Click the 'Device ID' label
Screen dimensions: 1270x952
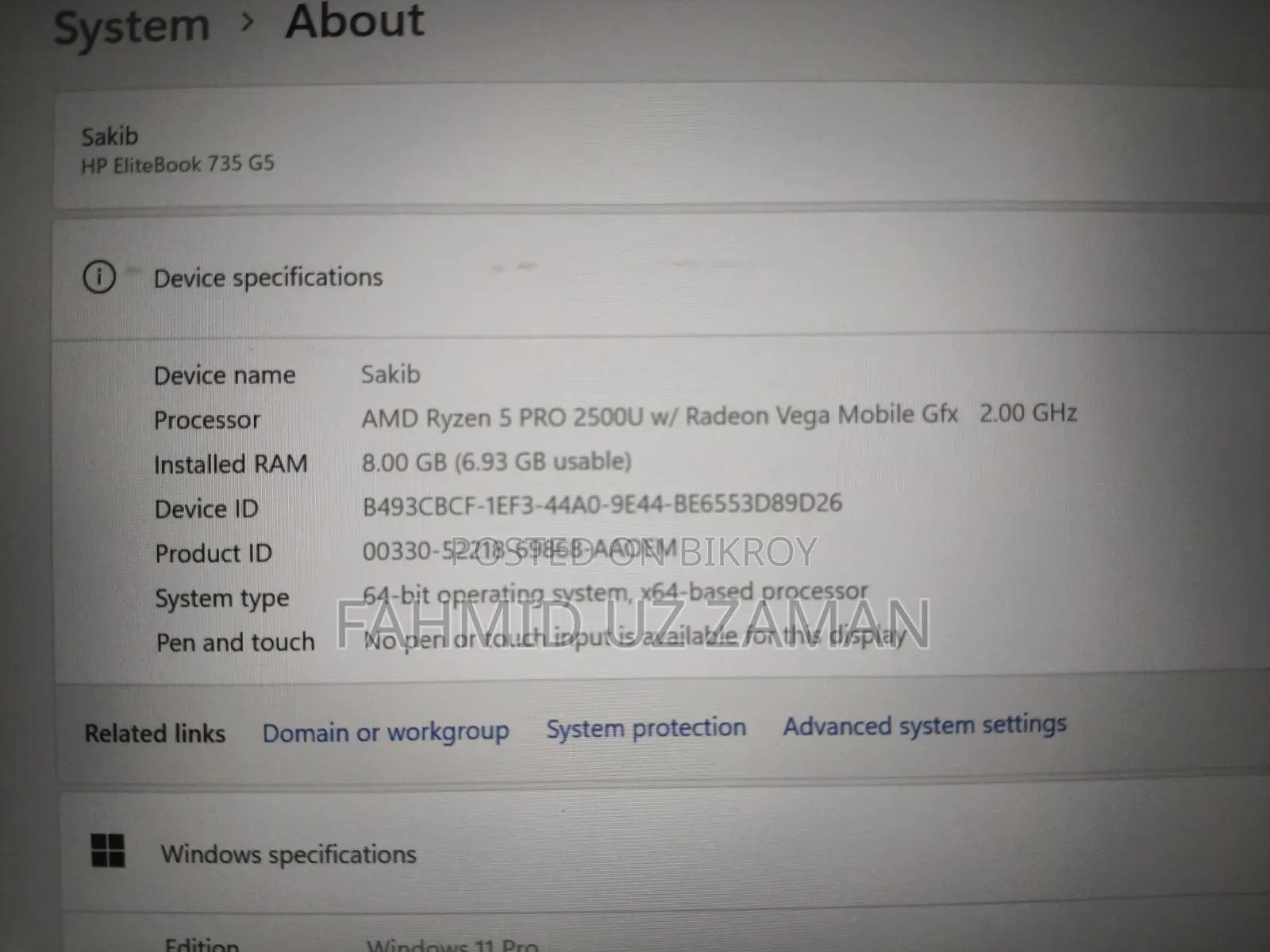tap(206, 509)
